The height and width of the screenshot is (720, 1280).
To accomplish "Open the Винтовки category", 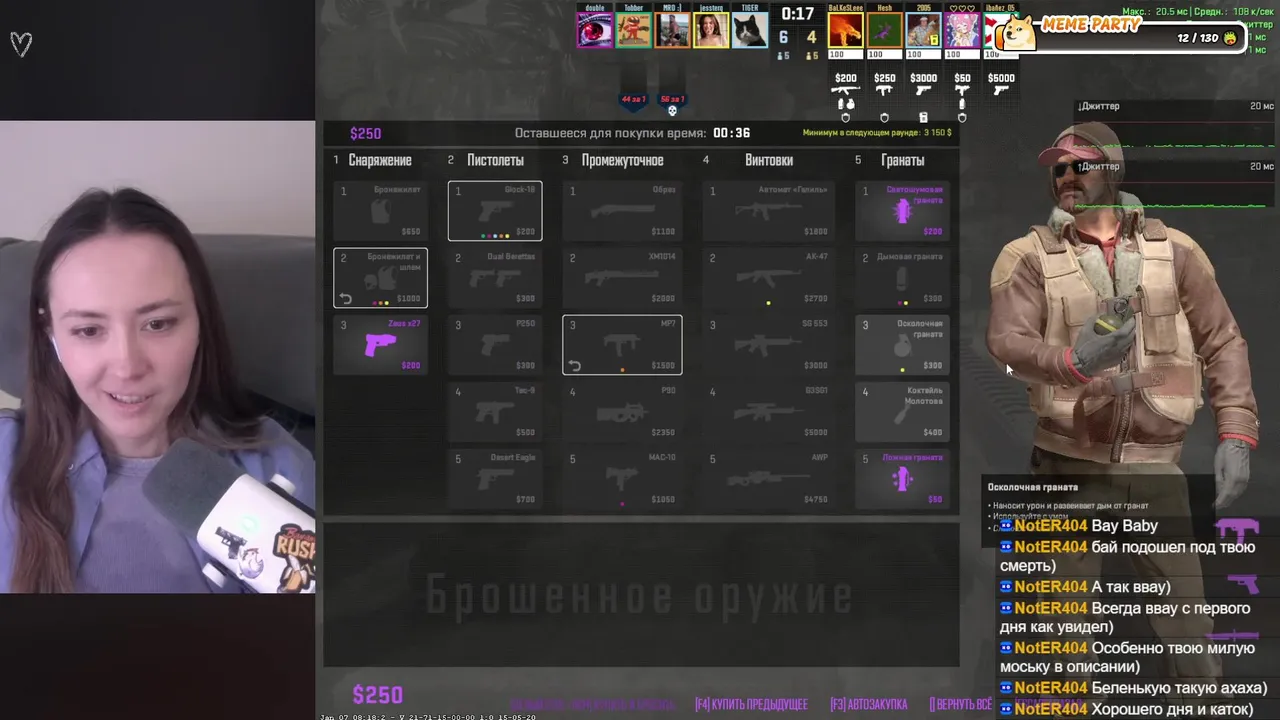I will tap(769, 160).
